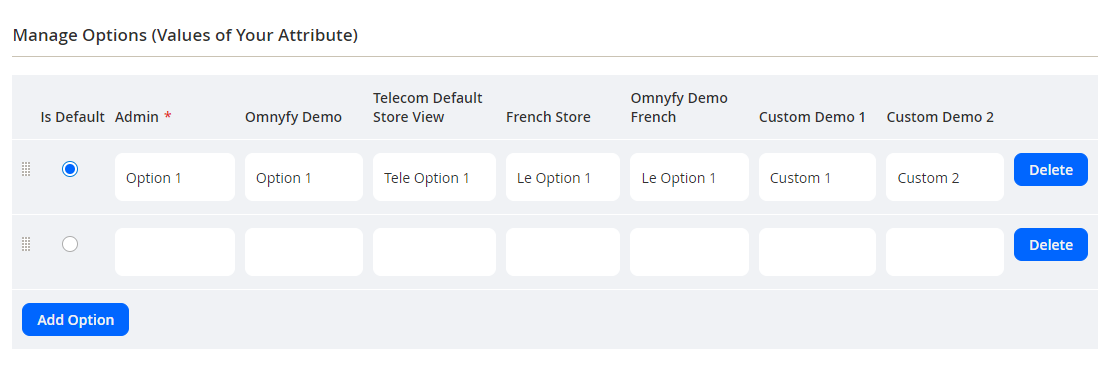Click the empty Admin field in second row
The height and width of the screenshot is (366, 1109).
click(175, 252)
